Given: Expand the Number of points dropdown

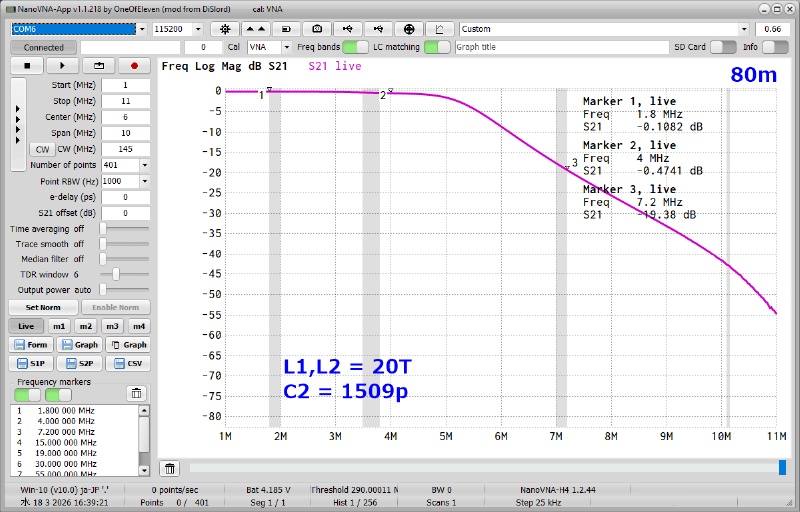Looking at the screenshot, I should [144, 165].
